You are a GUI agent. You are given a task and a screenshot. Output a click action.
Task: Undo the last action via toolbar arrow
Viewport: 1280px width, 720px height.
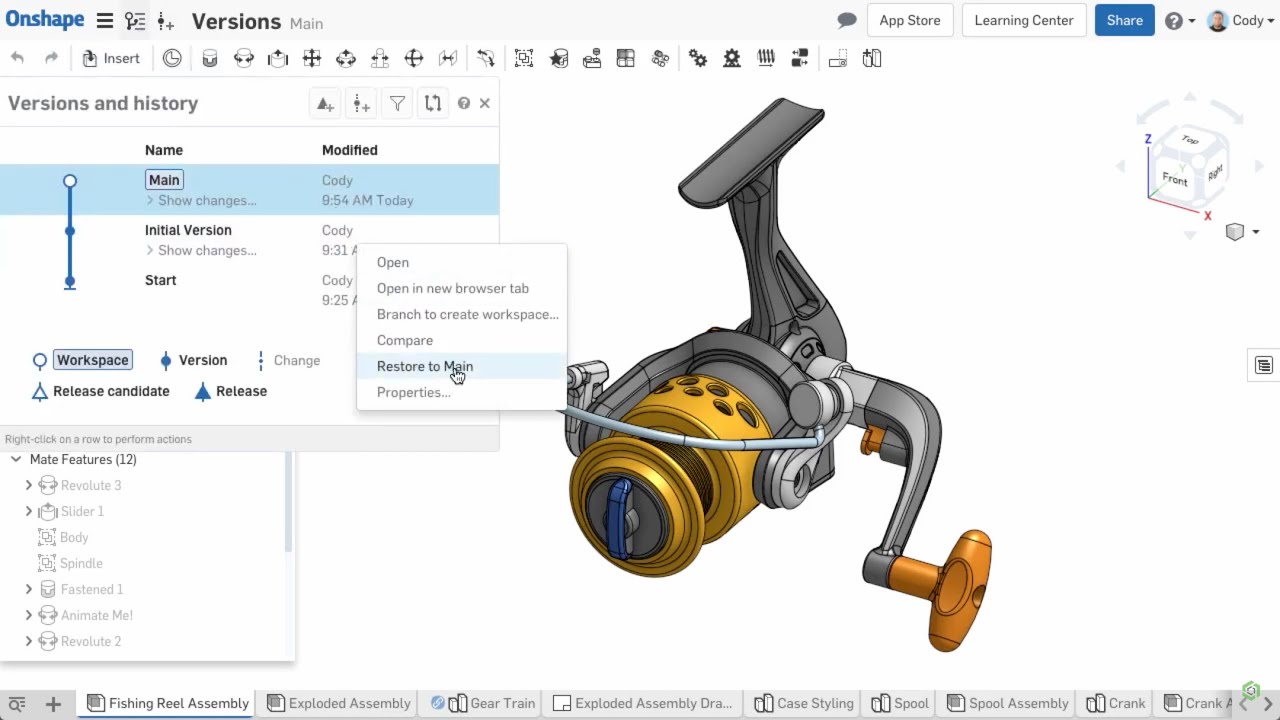click(17, 59)
